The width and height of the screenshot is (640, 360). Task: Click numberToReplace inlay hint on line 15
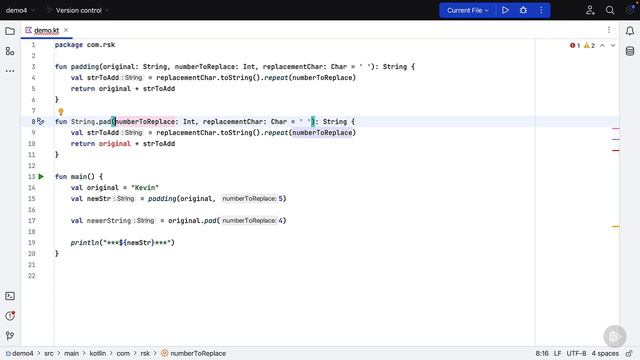(249, 199)
